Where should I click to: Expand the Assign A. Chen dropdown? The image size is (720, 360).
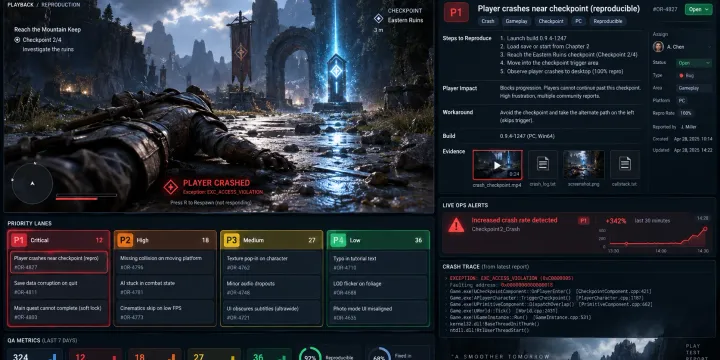682,47
